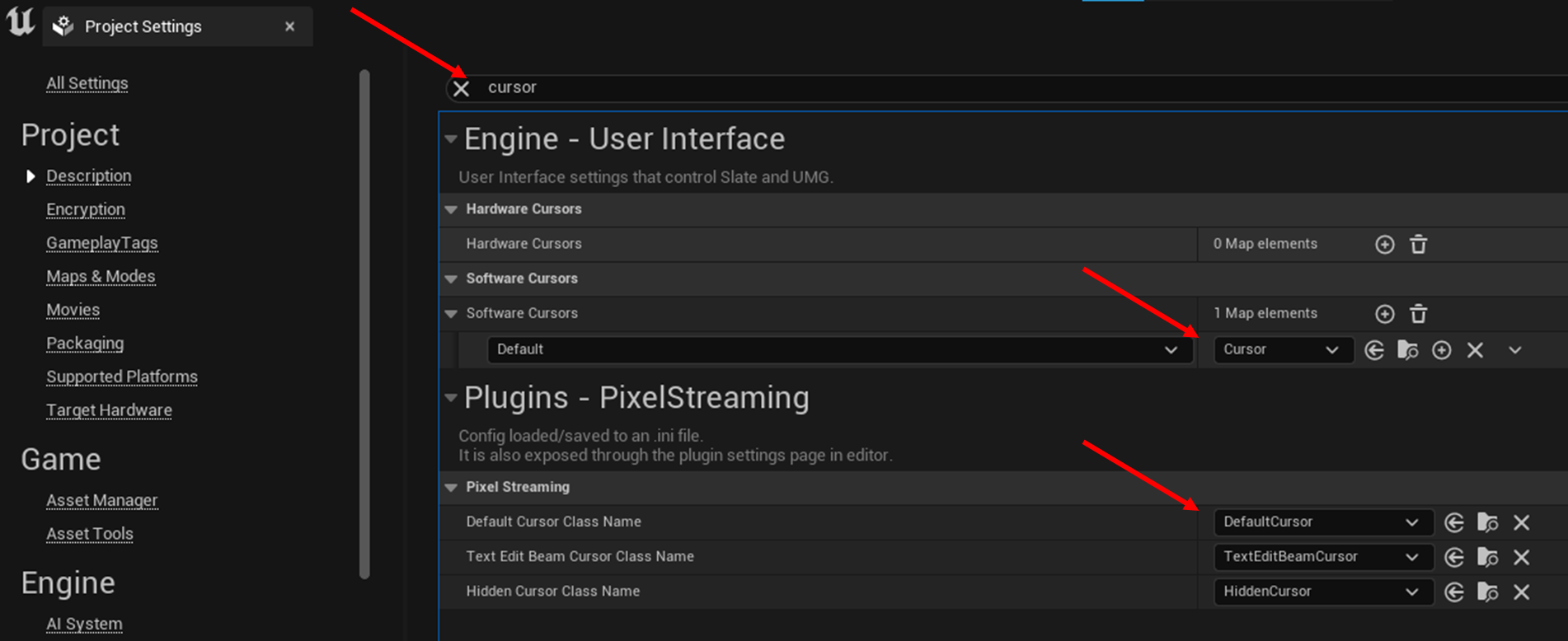1568x641 pixels.
Task: Open the Encryption settings page
Action: (x=86, y=209)
